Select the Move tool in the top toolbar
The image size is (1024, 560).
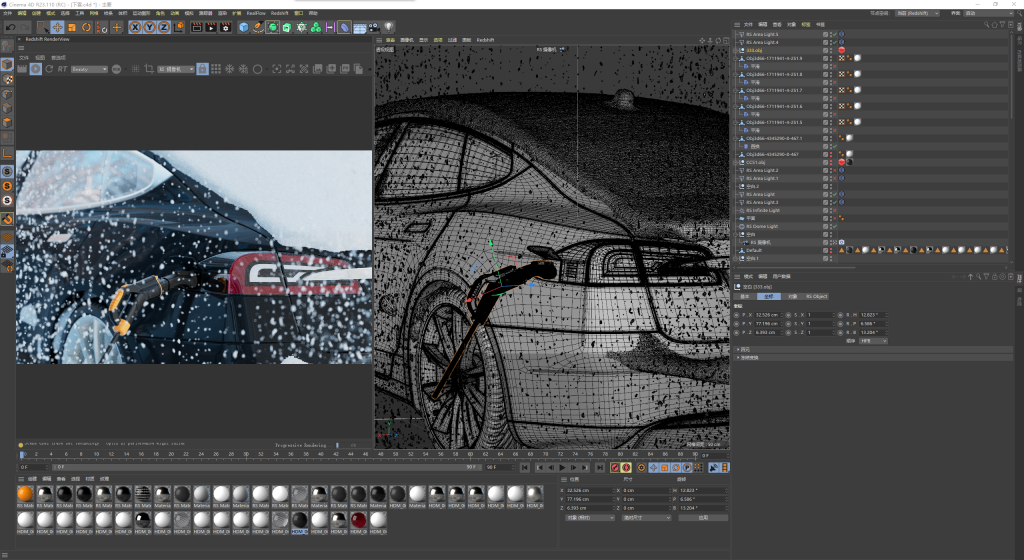[57, 27]
